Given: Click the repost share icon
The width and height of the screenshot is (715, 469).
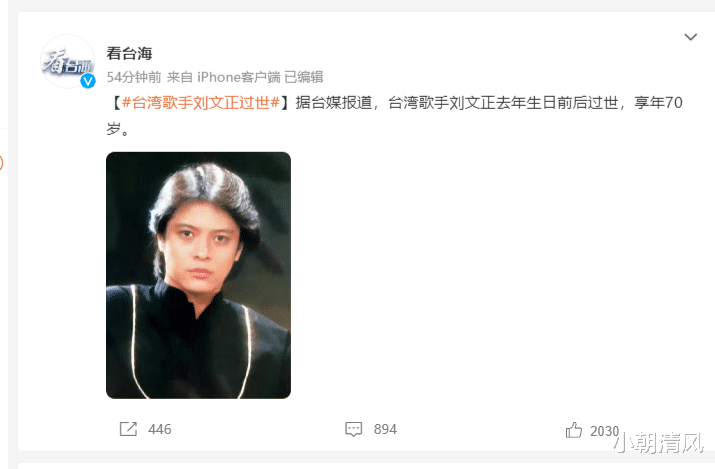Looking at the screenshot, I should click(128, 429).
